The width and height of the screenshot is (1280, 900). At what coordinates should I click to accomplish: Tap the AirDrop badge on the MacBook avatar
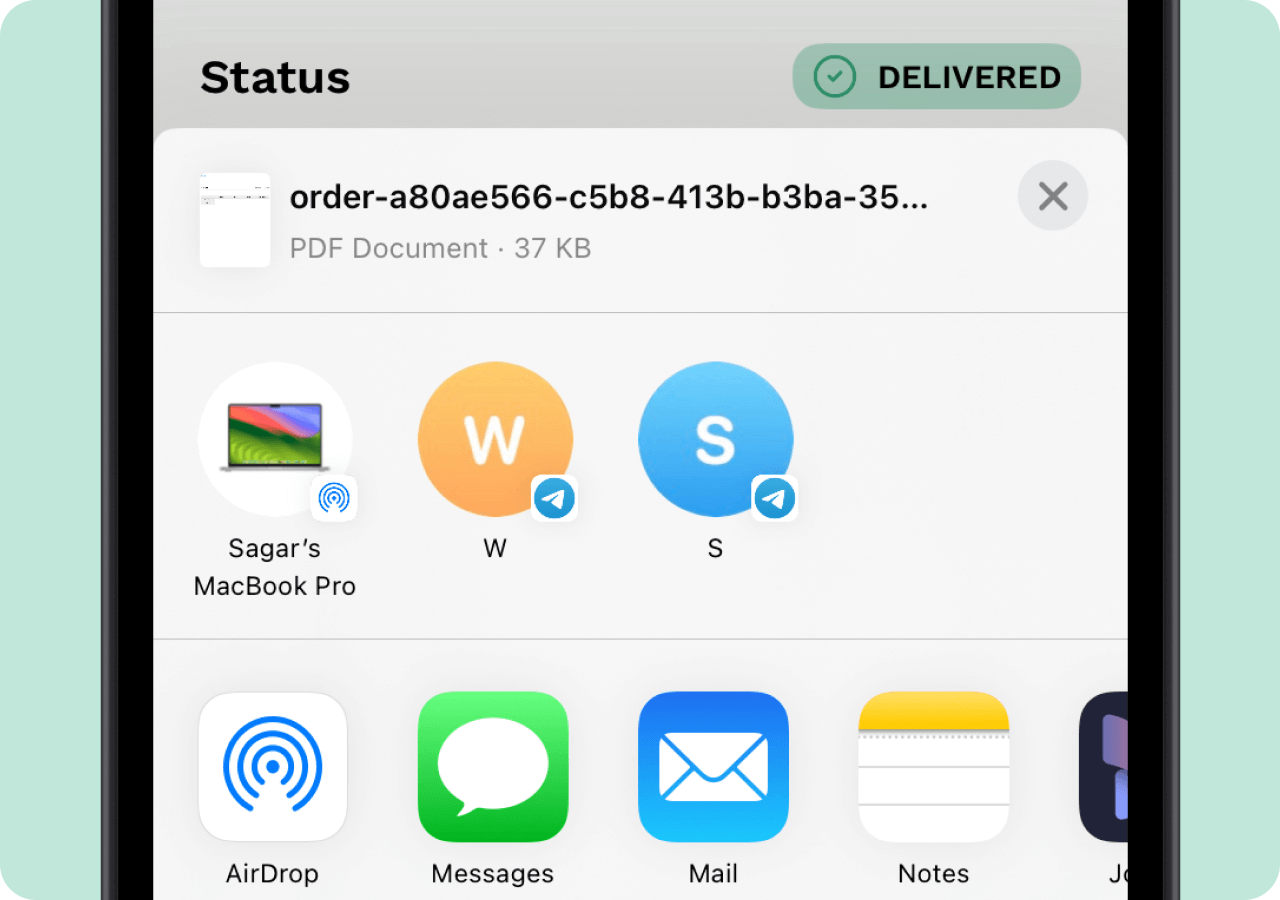(334, 498)
